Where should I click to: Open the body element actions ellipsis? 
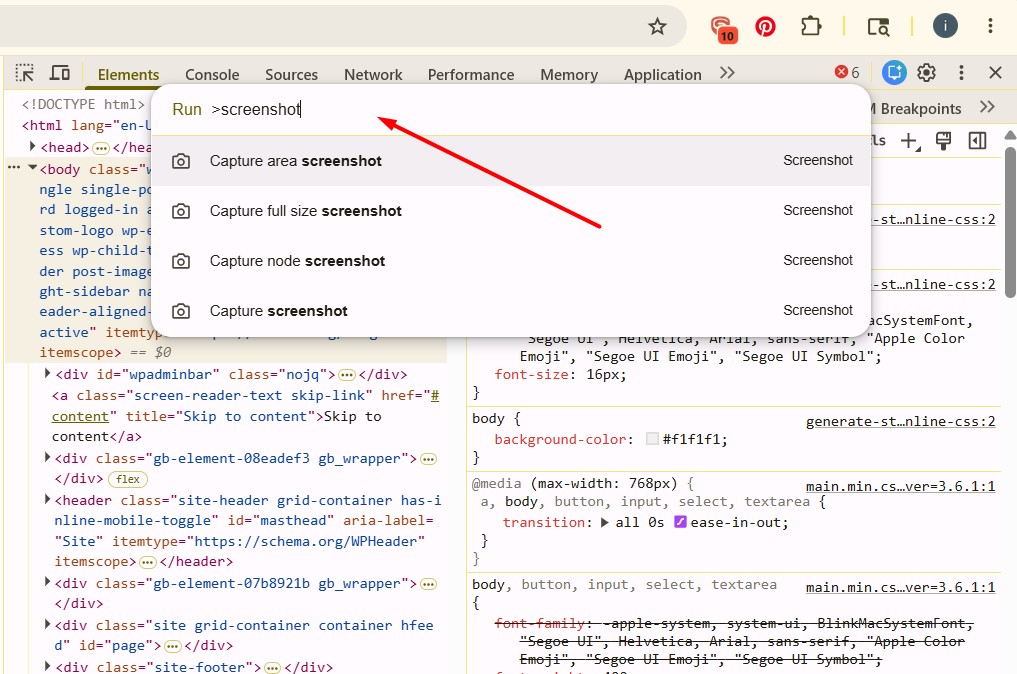14,167
